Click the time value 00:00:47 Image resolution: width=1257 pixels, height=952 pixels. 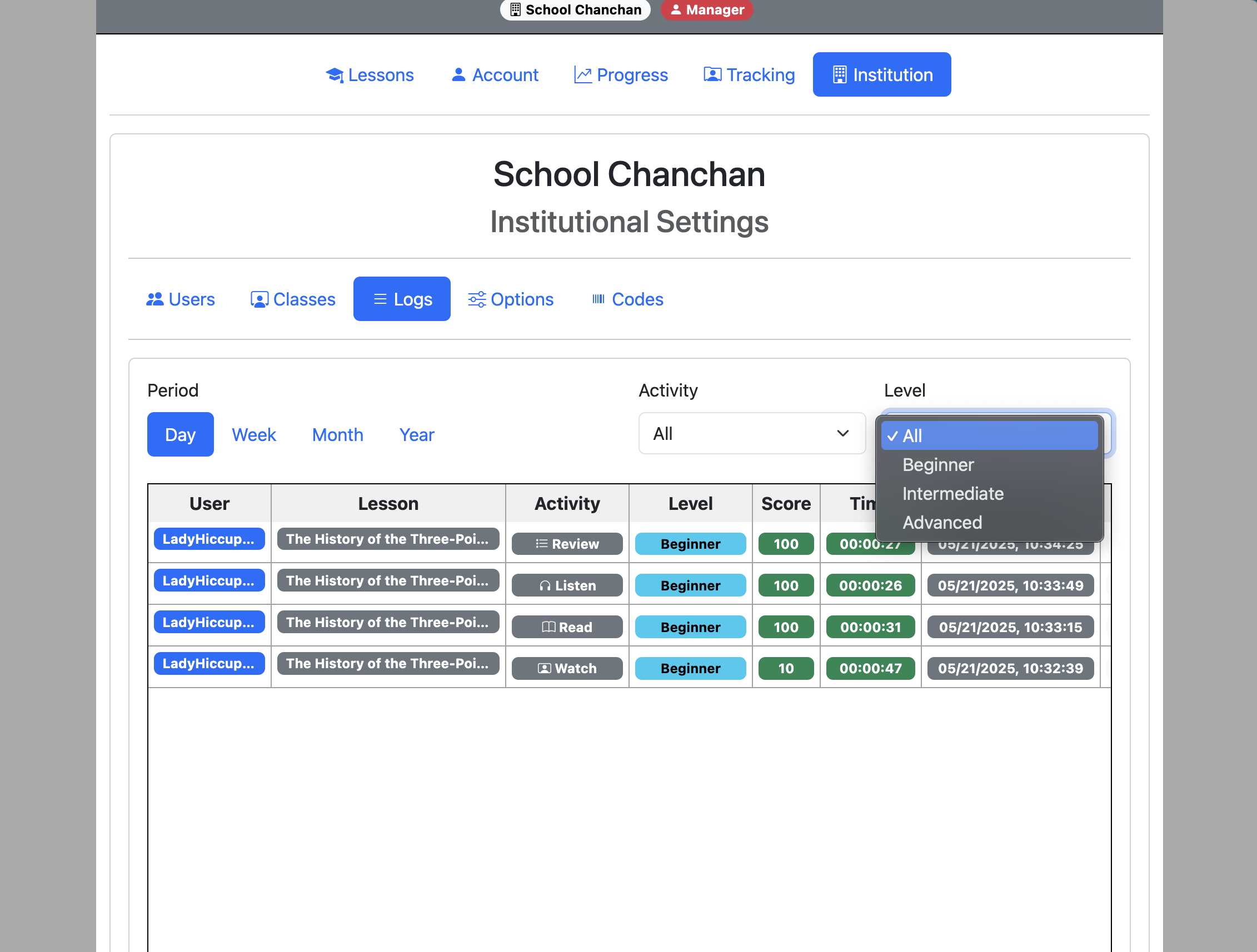pyautogui.click(x=870, y=669)
